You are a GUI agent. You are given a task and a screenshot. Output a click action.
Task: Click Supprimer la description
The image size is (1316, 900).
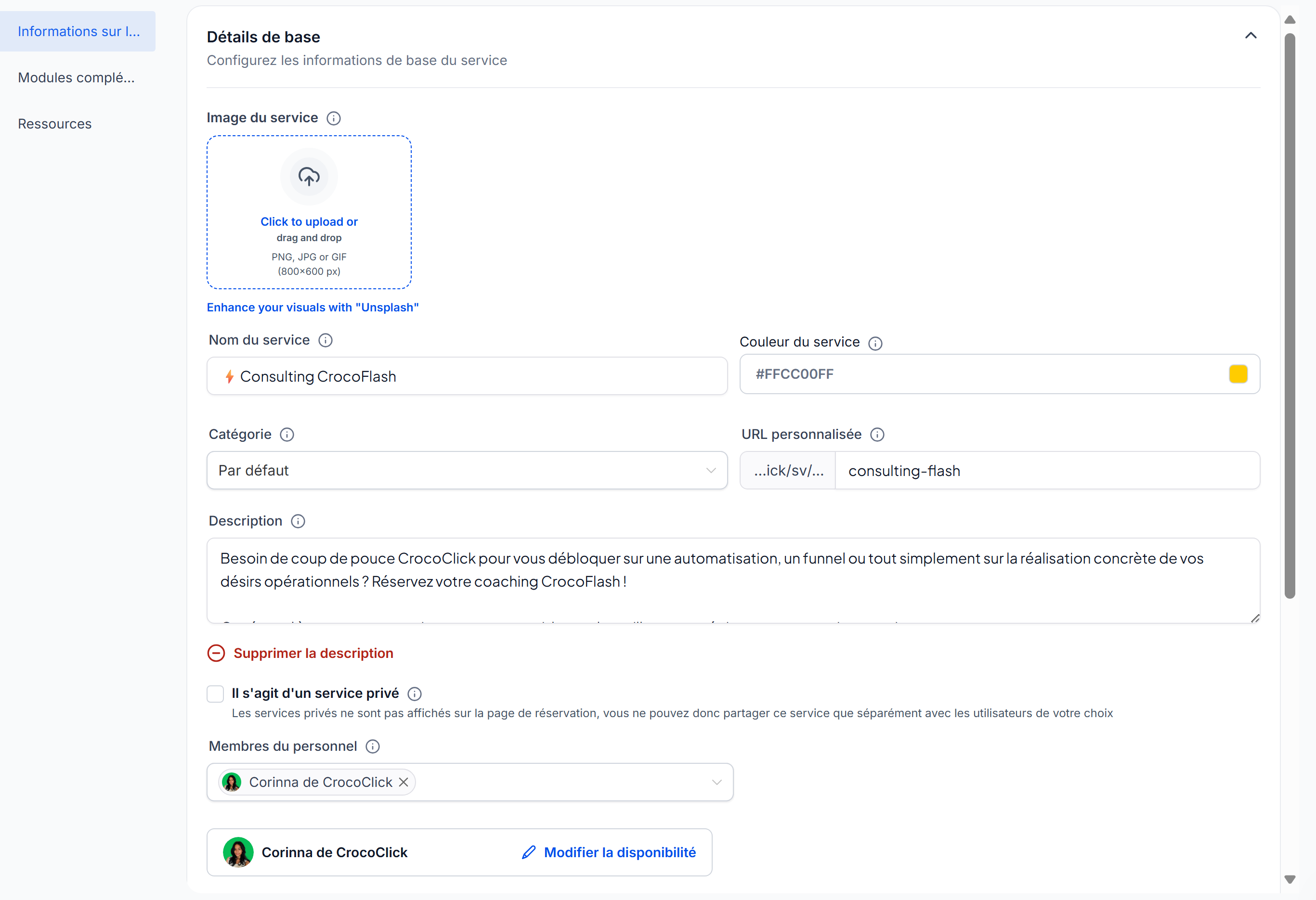pyautogui.click(x=313, y=653)
